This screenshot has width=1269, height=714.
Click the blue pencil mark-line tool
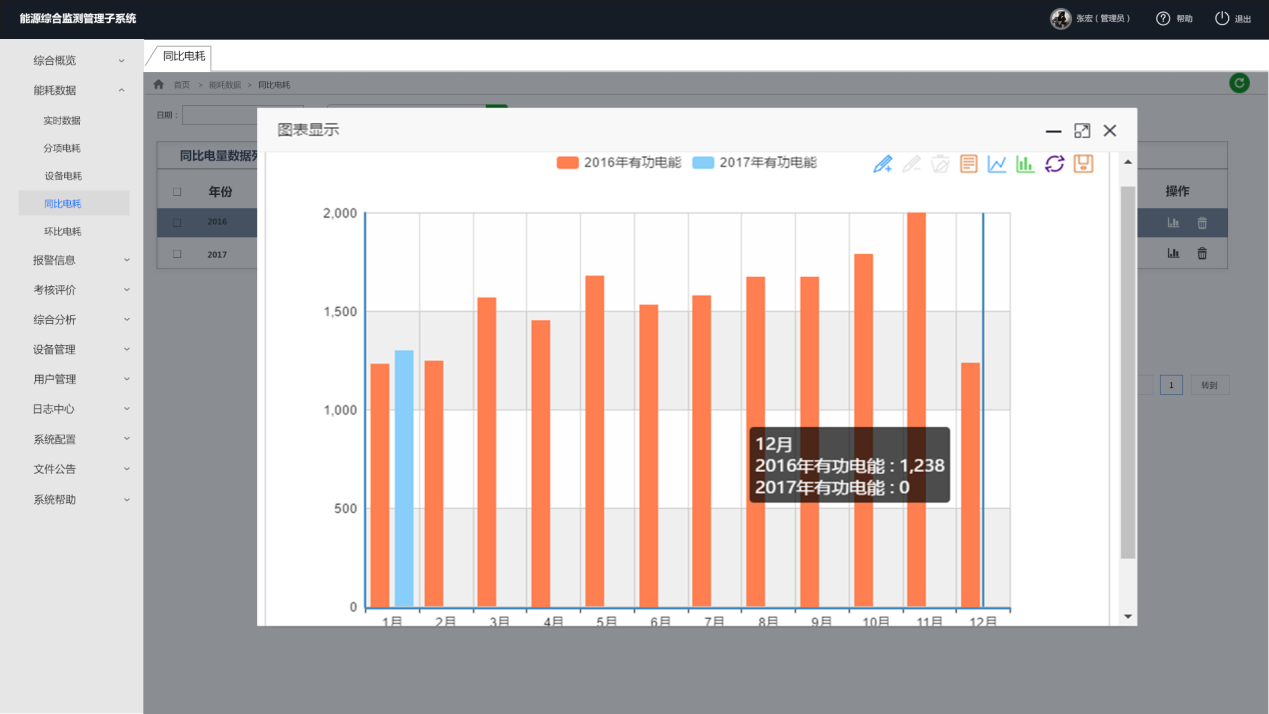click(882, 164)
